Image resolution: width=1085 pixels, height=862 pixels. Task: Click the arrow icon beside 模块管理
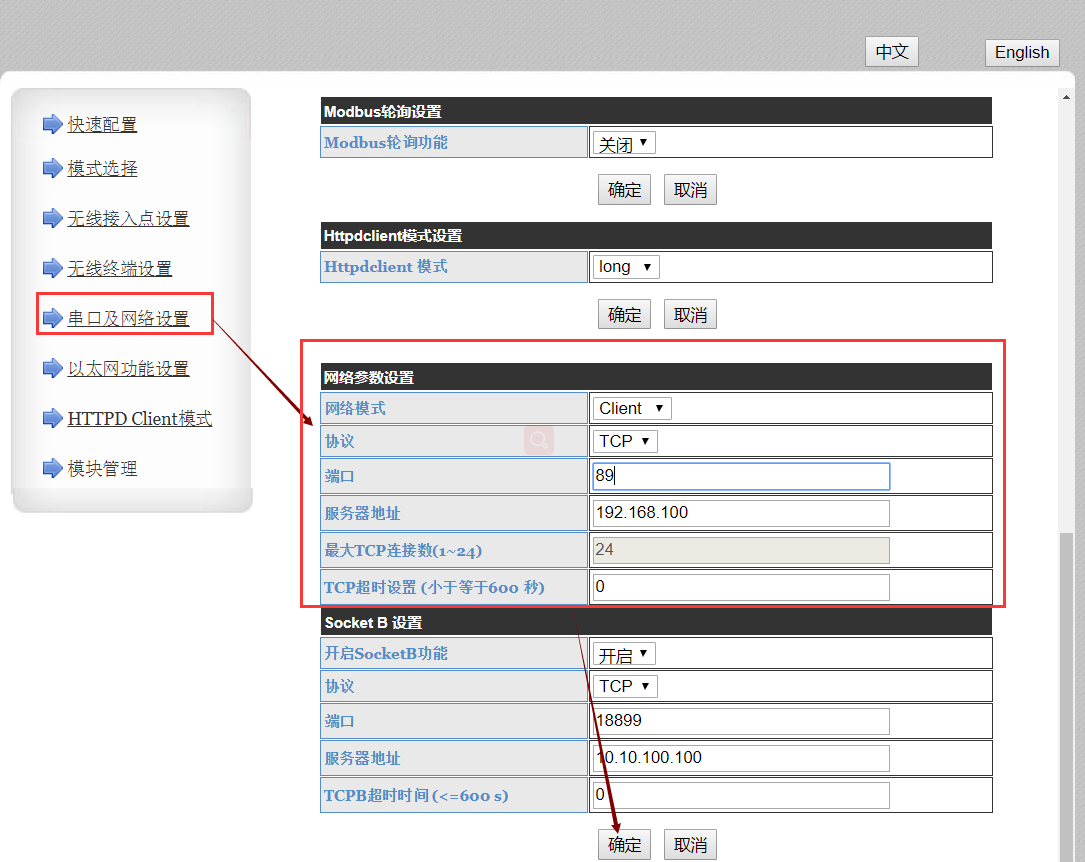pyautogui.click(x=52, y=468)
